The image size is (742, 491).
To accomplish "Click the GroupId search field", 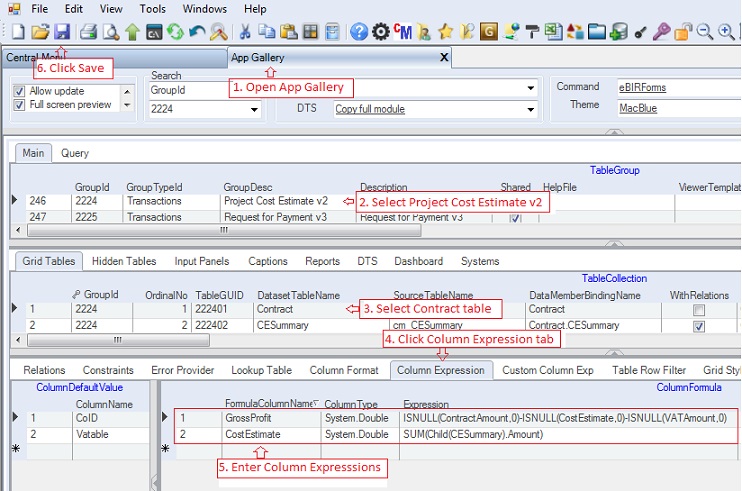I will pos(189,90).
